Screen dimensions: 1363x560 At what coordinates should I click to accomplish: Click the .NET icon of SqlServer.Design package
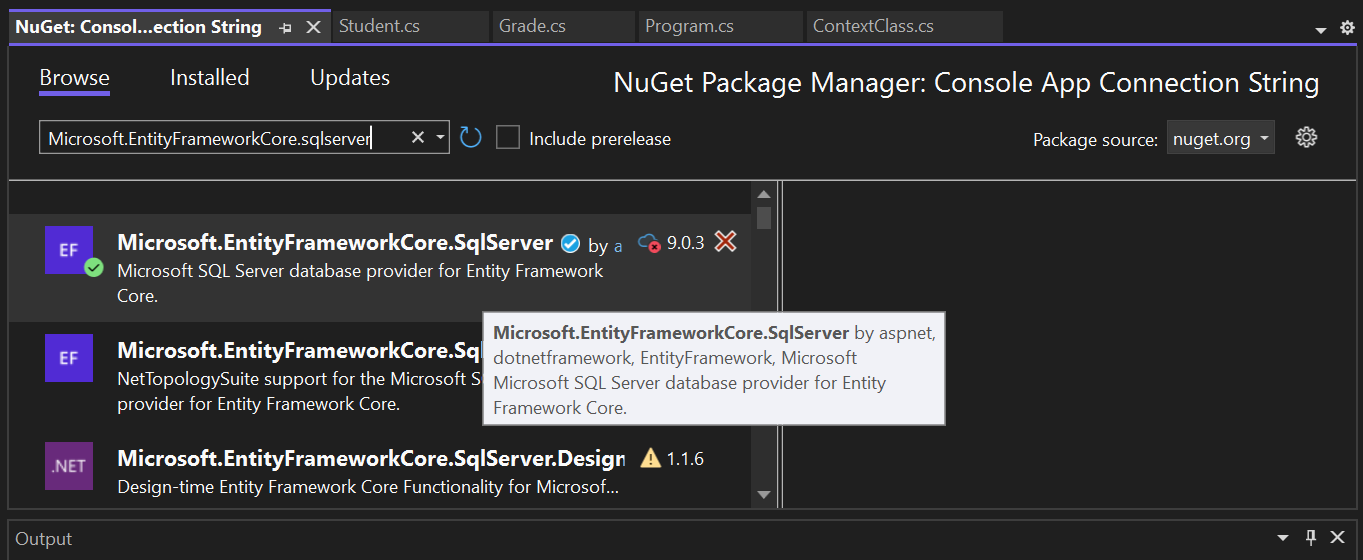tap(69, 466)
